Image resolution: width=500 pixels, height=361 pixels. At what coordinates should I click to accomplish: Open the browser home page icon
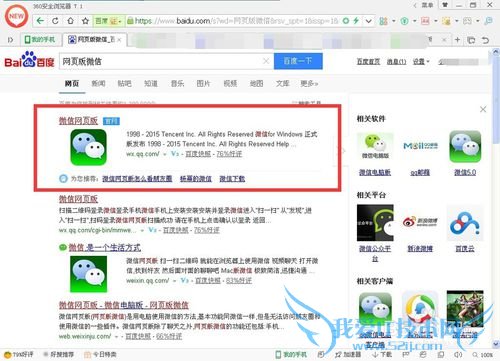pos(70,21)
